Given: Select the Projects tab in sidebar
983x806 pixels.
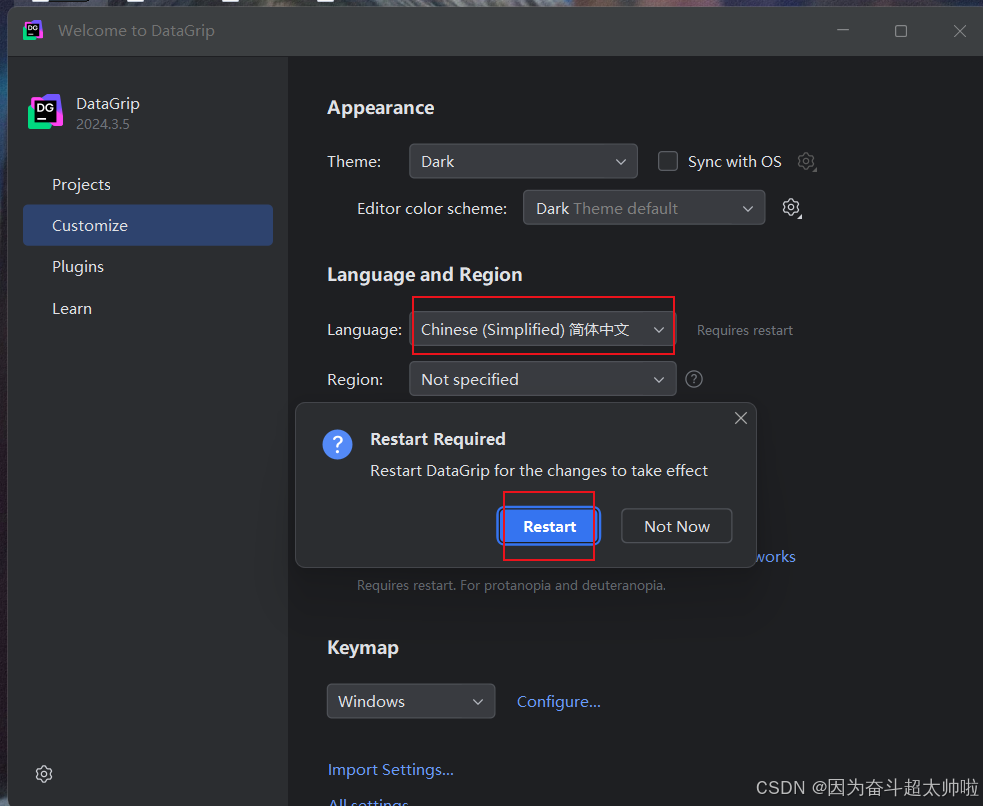Looking at the screenshot, I should click(x=148, y=184).
